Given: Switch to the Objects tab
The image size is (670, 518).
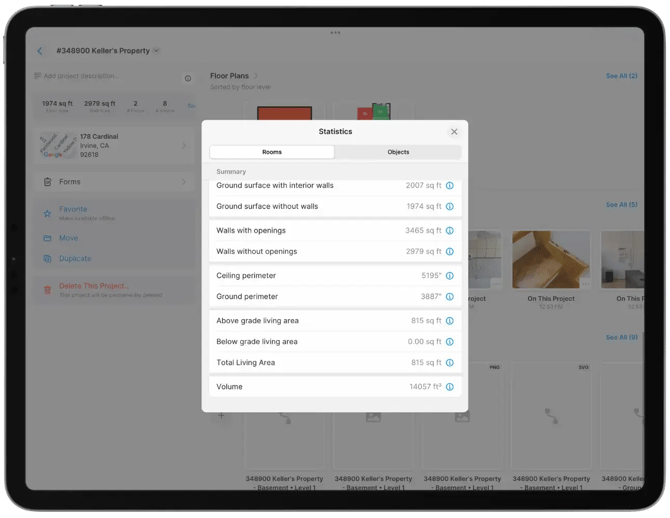Looking at the screenshot, I should (x=398, y=152).
